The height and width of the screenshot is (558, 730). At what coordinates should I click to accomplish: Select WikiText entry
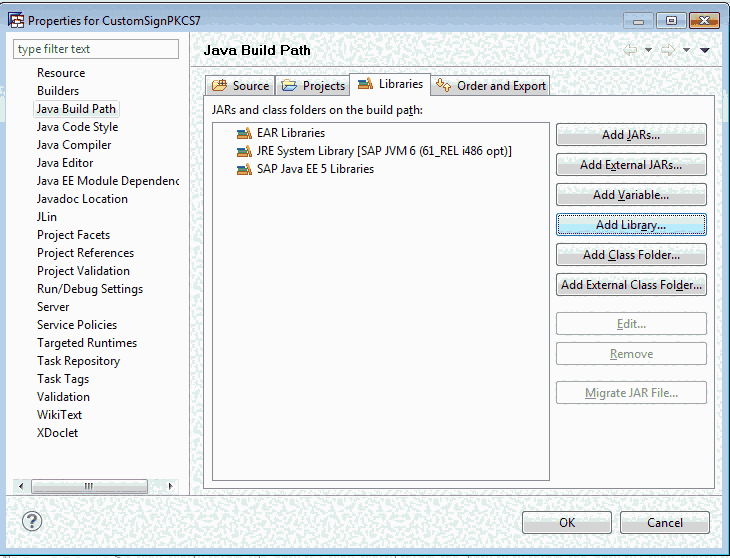[59, 415]
